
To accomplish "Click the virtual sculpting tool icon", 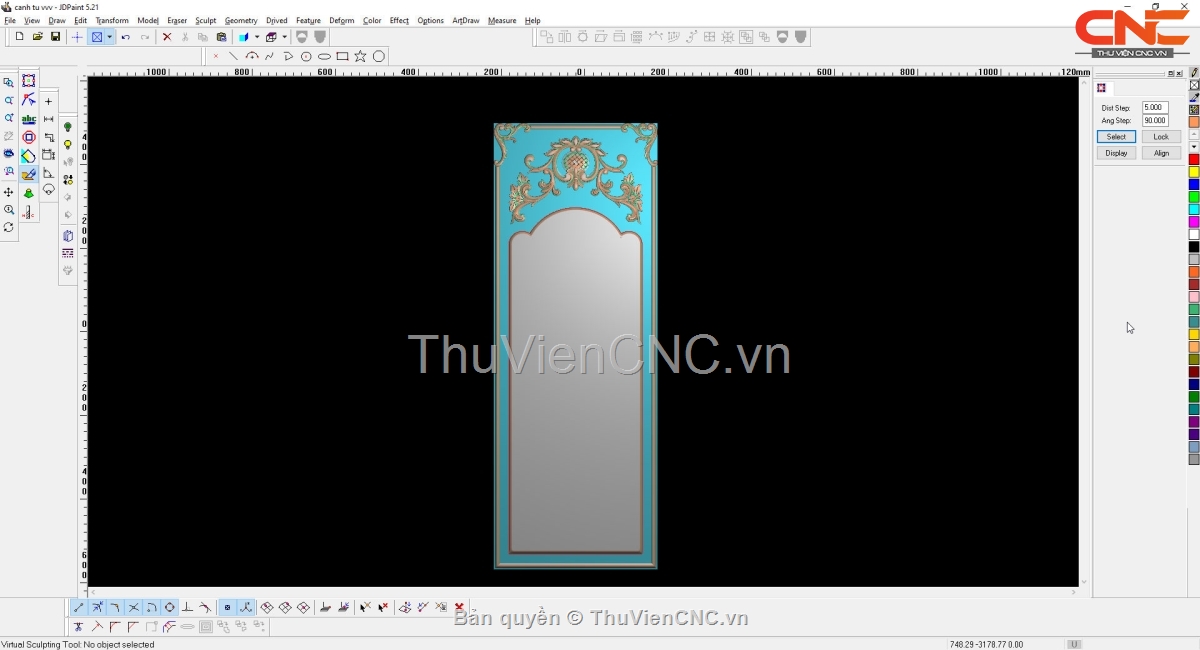I will click(29, 174).
